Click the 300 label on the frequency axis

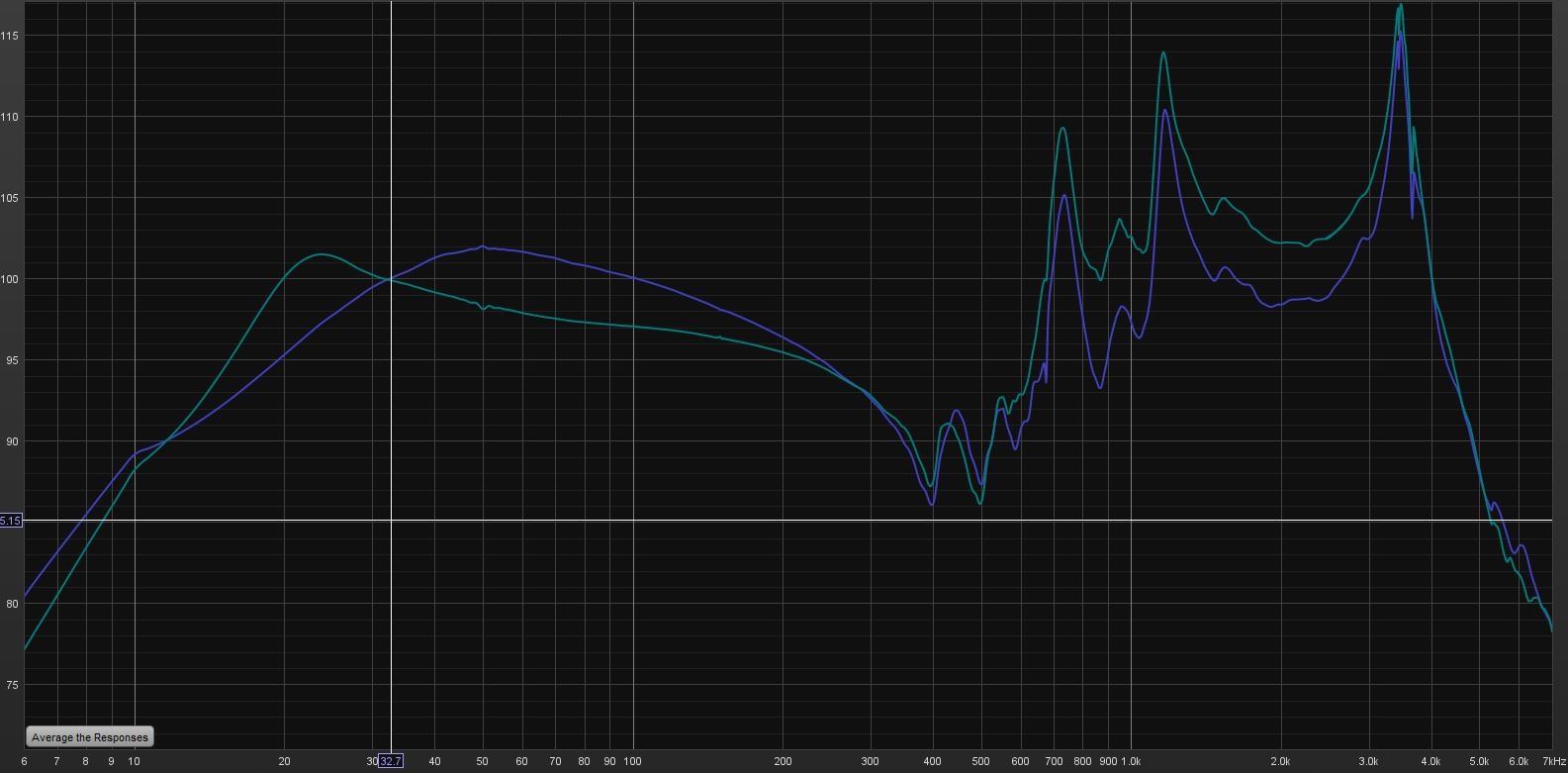pyautogui.click(x=871, y=761)
